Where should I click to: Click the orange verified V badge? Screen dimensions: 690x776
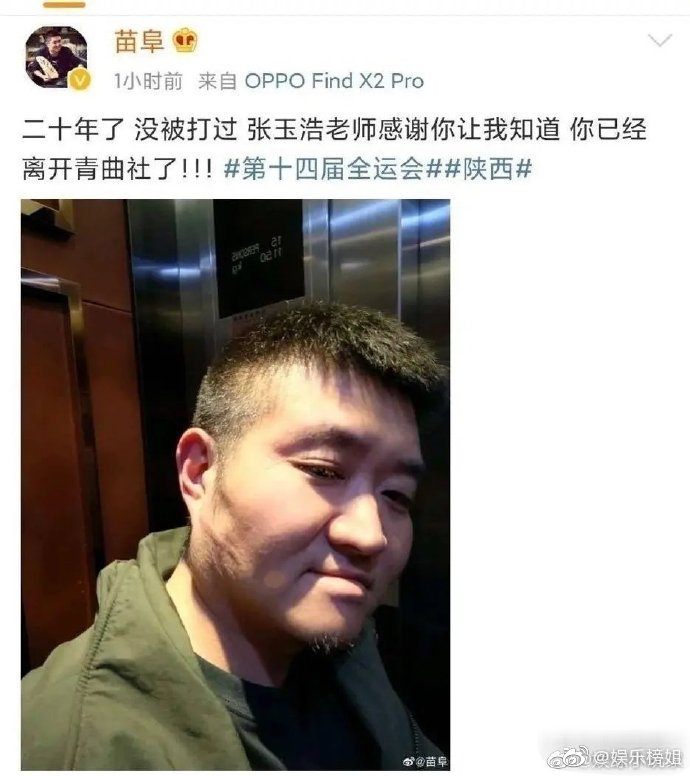coord(80,80)
